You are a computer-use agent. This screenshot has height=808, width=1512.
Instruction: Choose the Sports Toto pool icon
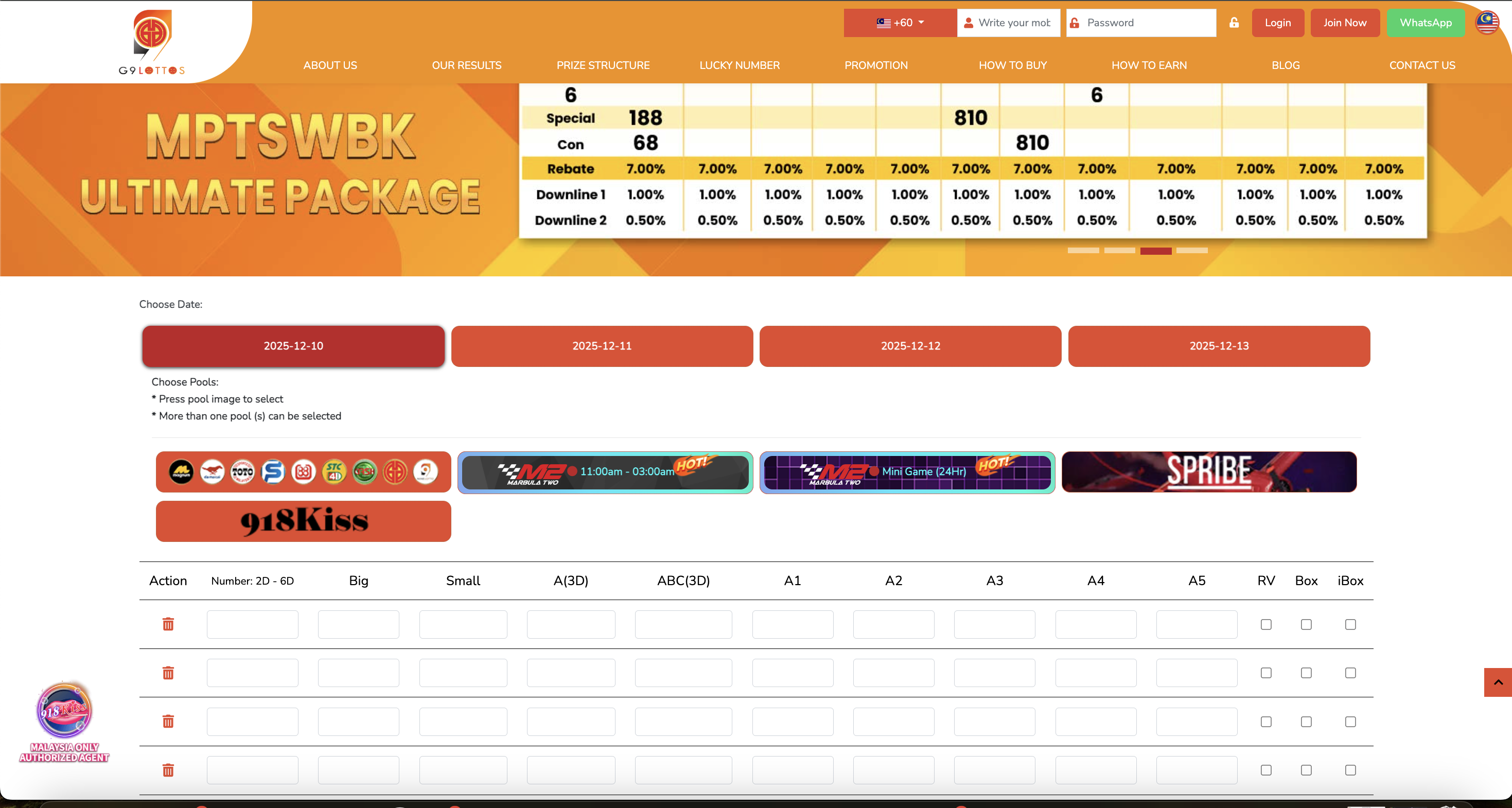242,472
